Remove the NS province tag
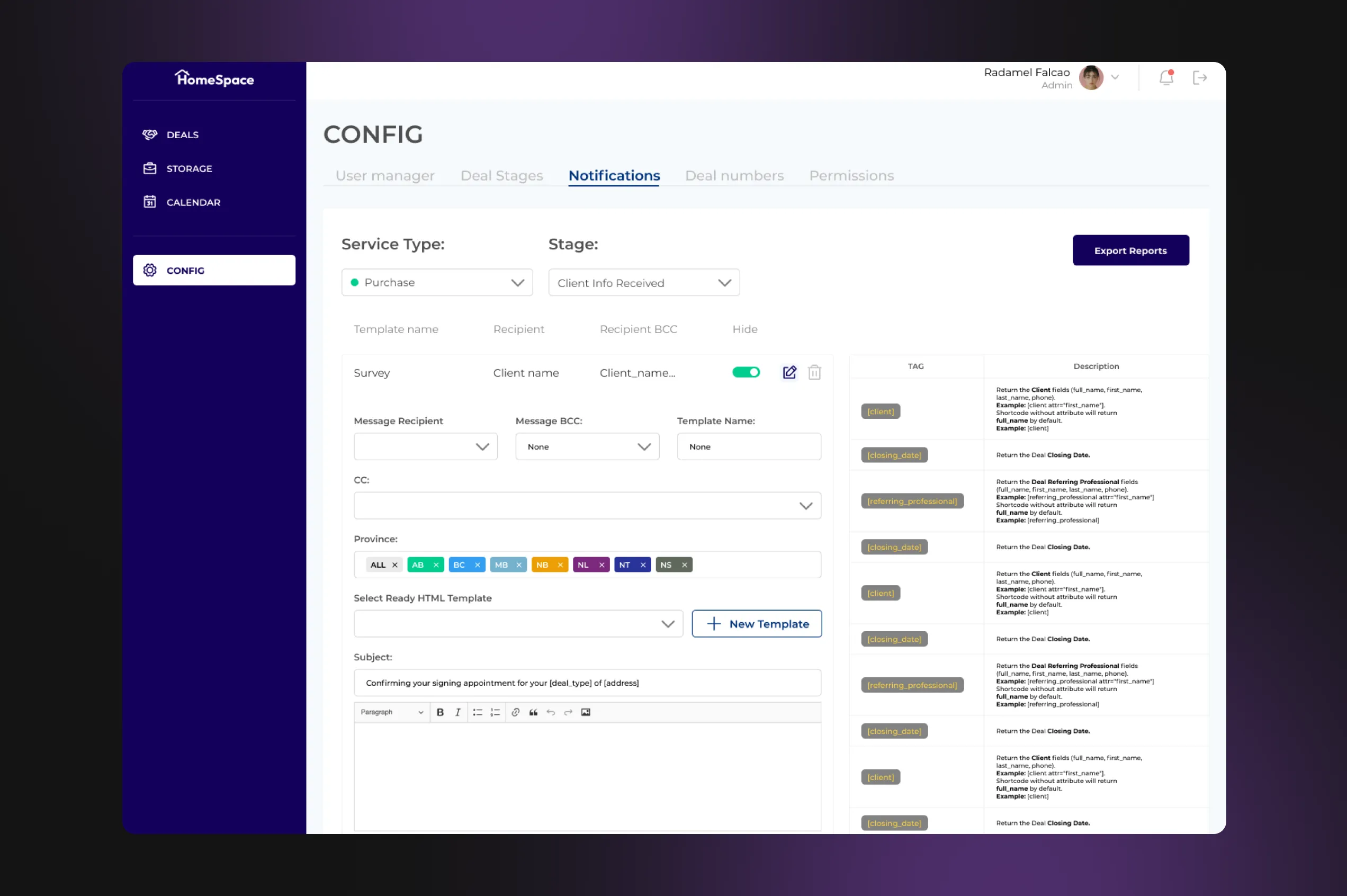The width and height of the screenshot is (1347, 896). pos(684,565)
